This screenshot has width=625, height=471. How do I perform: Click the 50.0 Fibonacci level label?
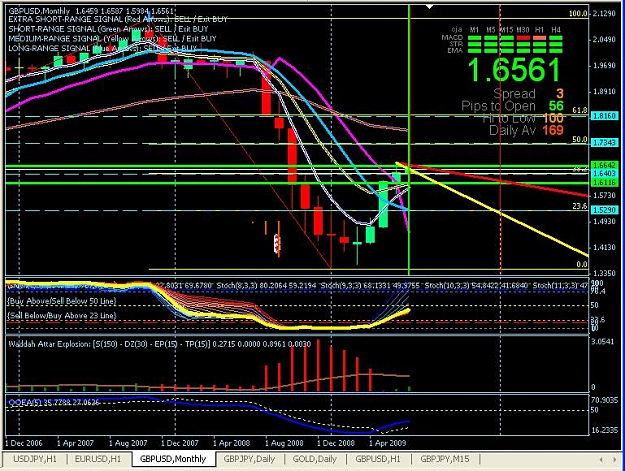(x=580, y=139)
